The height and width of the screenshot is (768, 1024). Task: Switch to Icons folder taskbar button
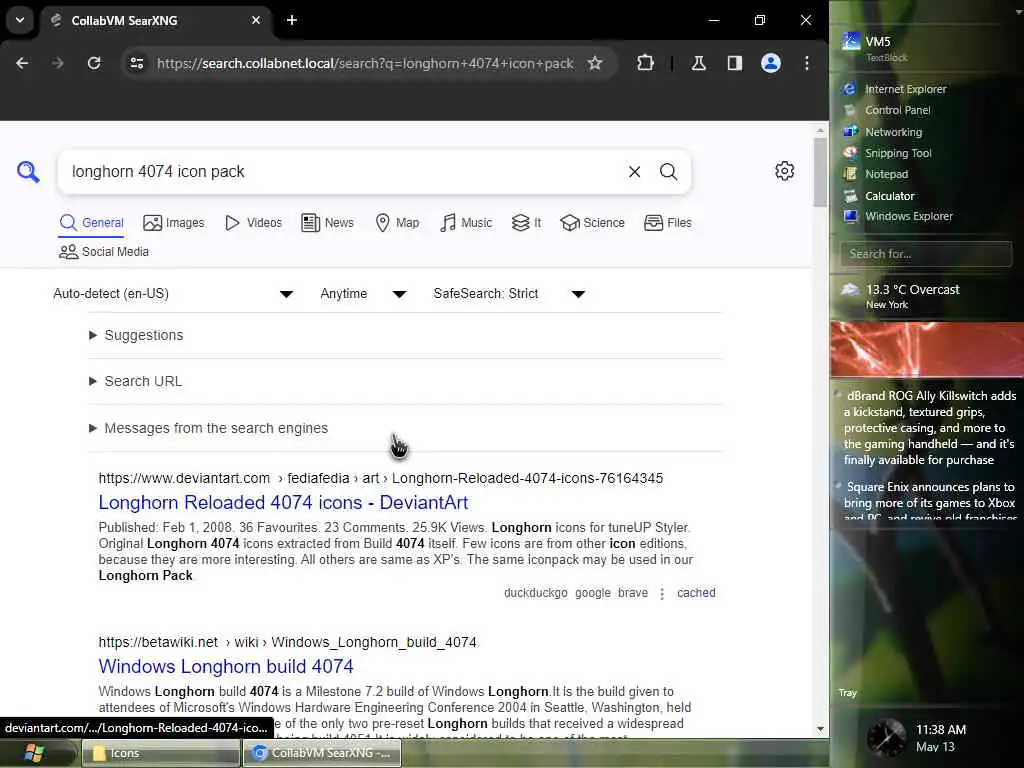pyautogui.click(x=161, y=753)
